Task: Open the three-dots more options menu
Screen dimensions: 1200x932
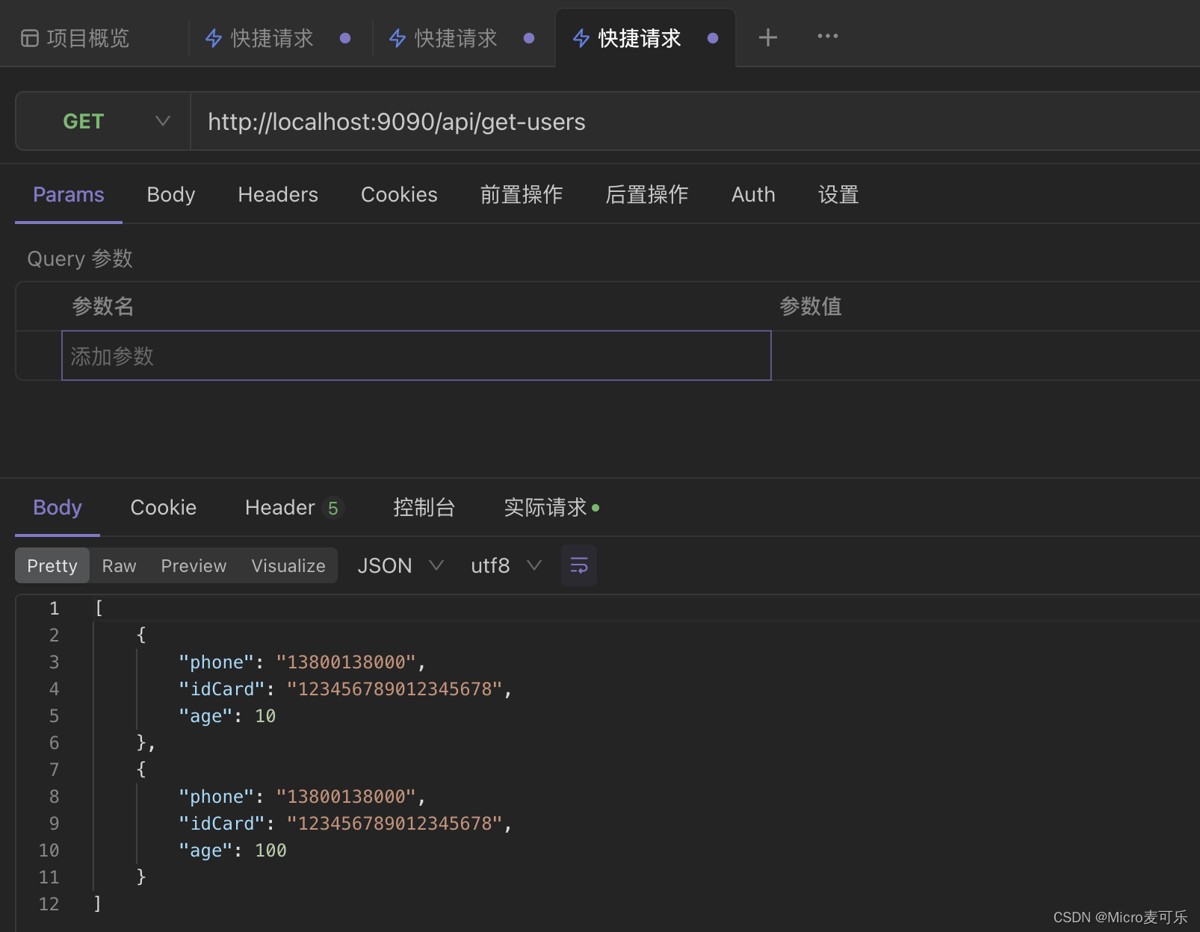Action: 827,37
